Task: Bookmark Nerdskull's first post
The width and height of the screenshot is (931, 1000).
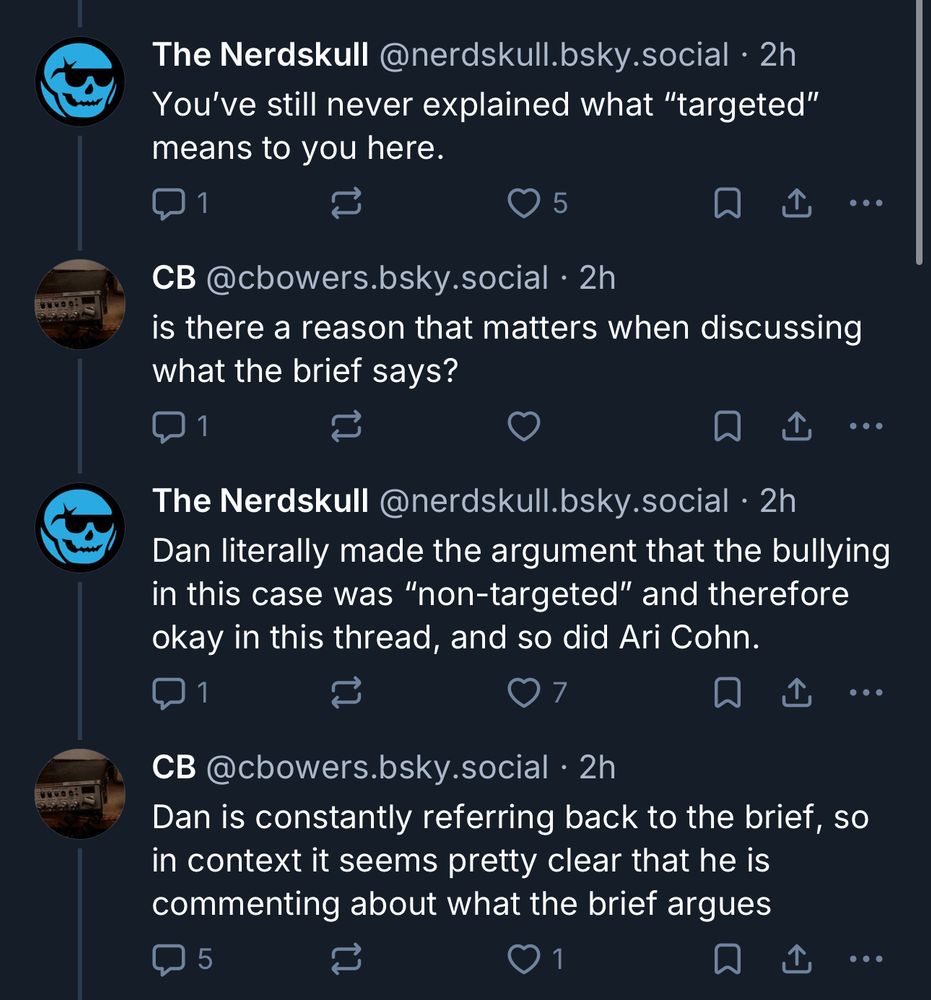Action: (727, 204)
